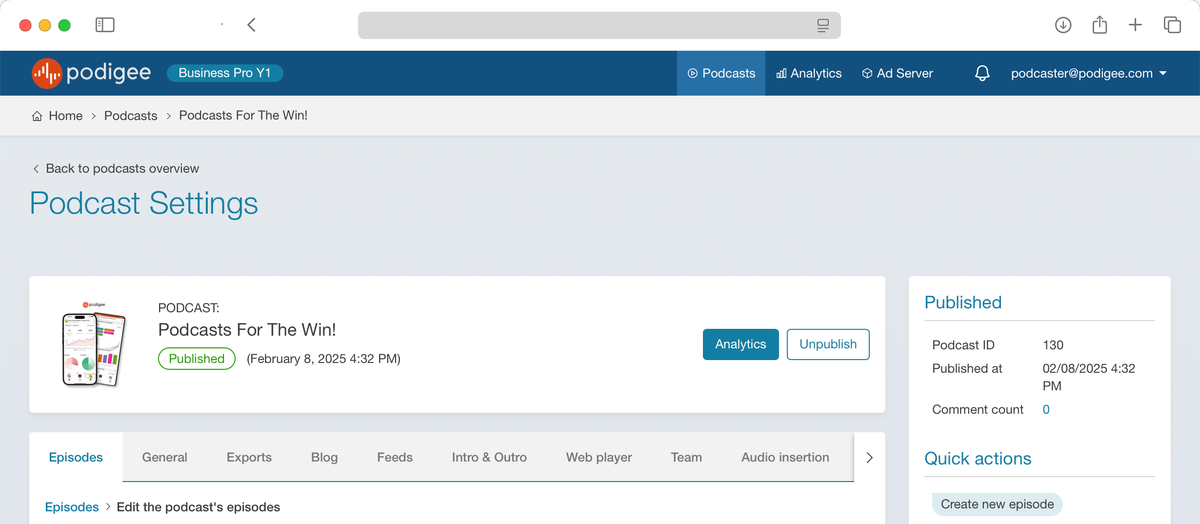Open Ad Server in the top navigation

pos(897,73)
